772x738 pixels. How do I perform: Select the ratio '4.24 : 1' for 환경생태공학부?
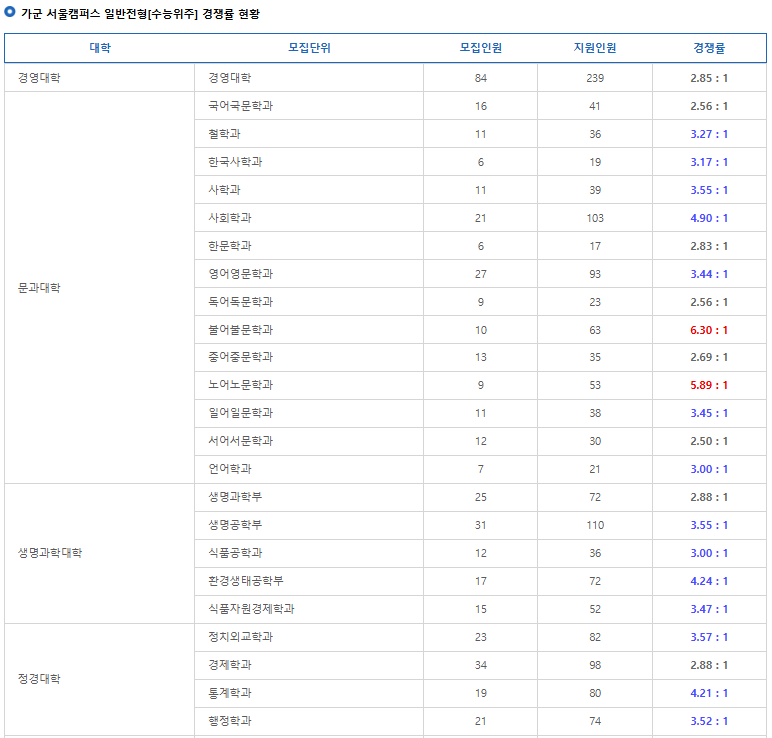point(709,581)
